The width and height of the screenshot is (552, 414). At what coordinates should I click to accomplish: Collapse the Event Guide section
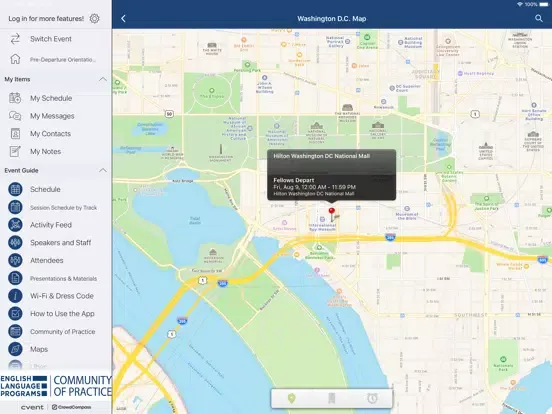coord(103,170)
